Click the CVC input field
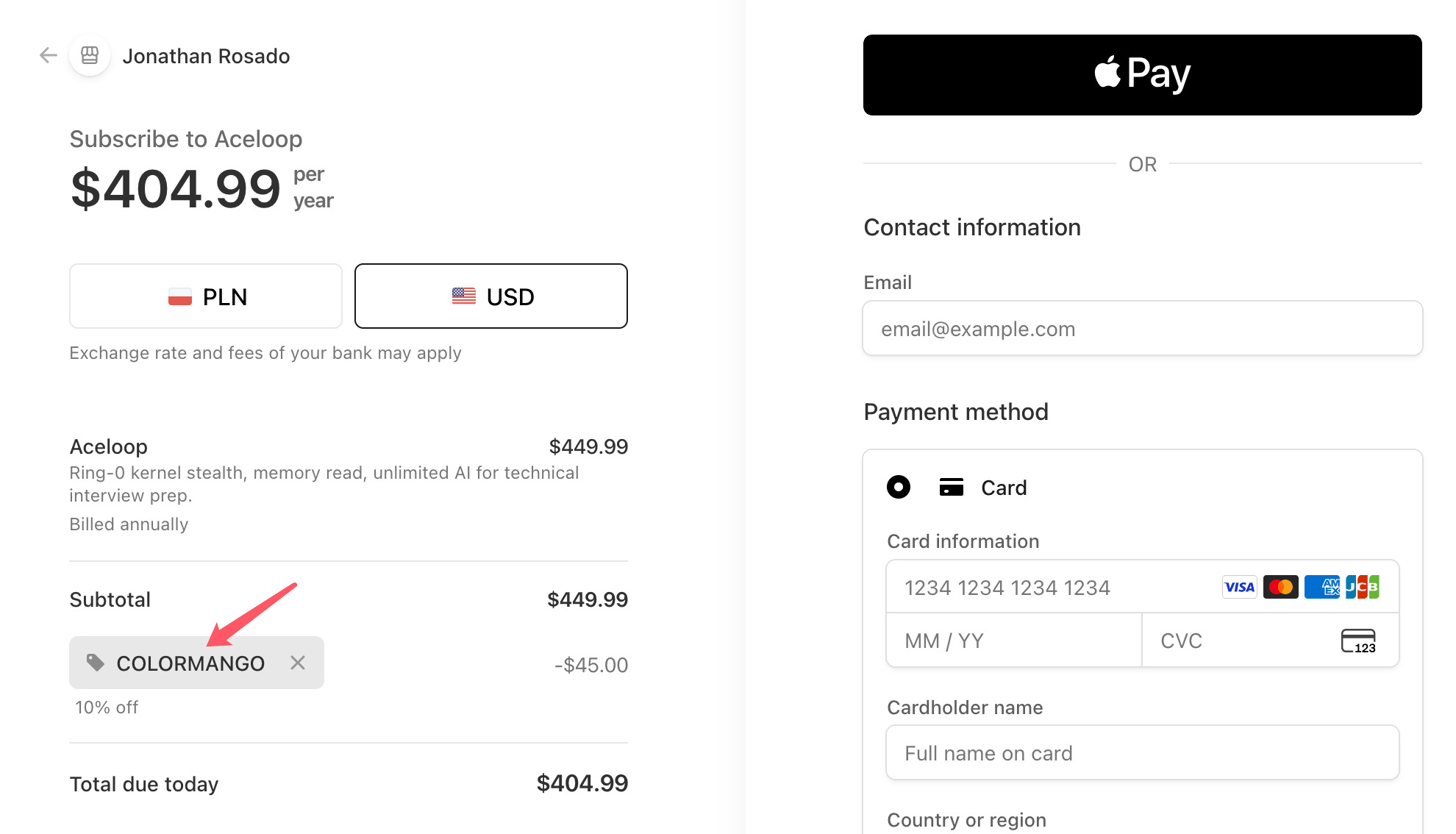 pos(1270,641)
